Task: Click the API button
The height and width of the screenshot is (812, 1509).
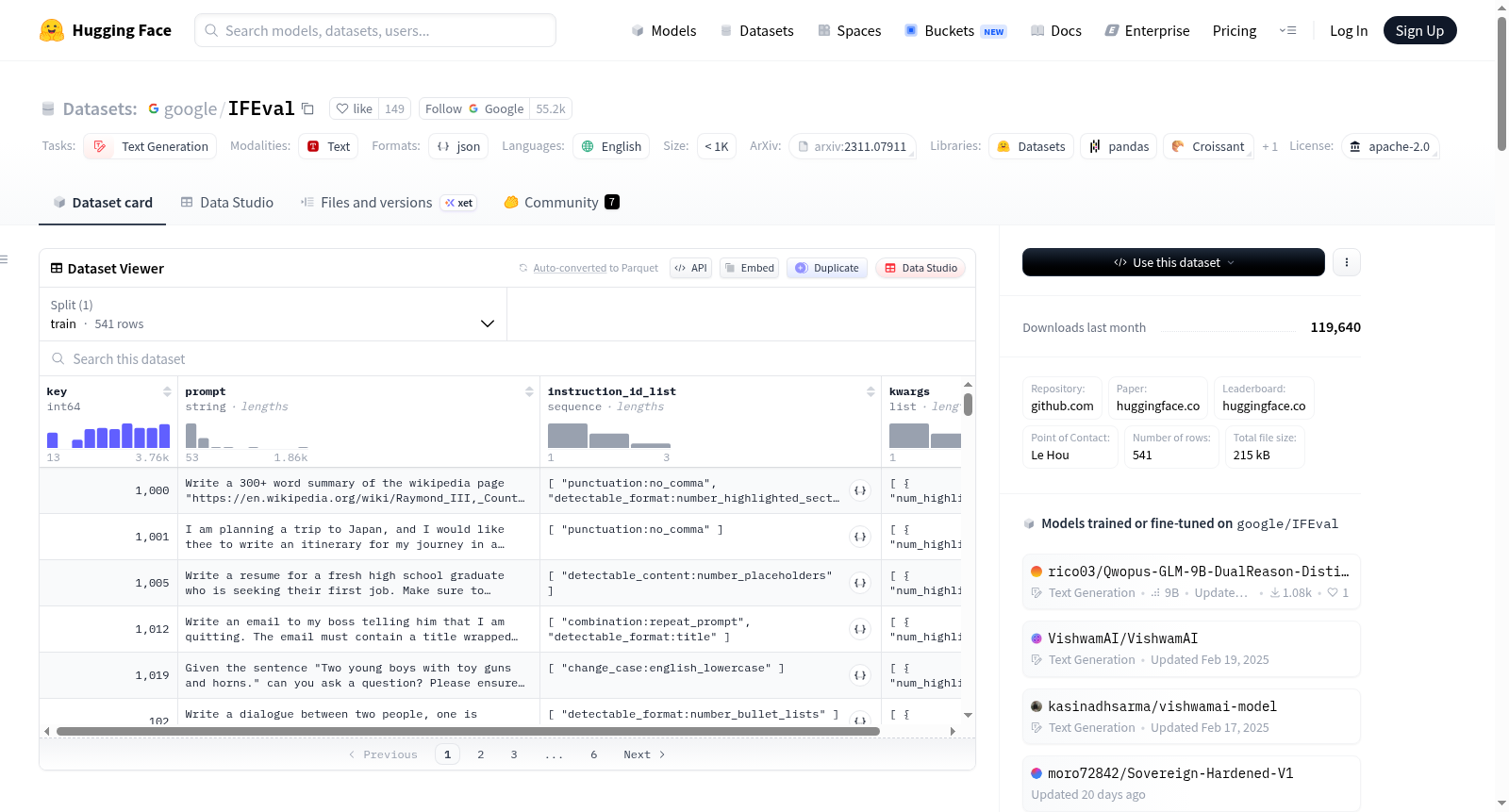Action: click(690, 268)
